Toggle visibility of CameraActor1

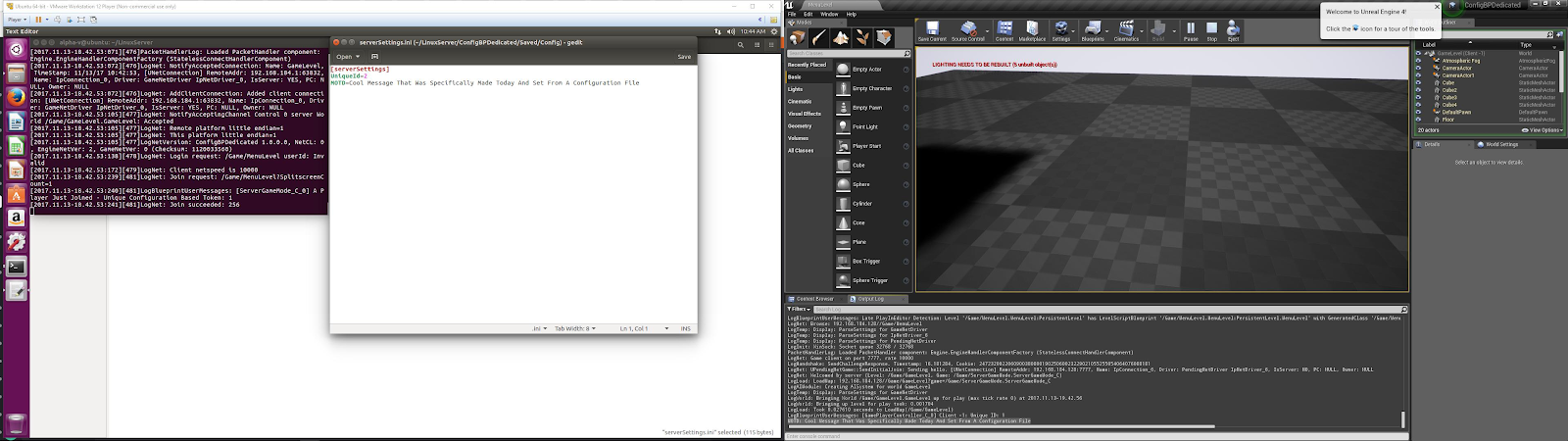pos(1418,75)
